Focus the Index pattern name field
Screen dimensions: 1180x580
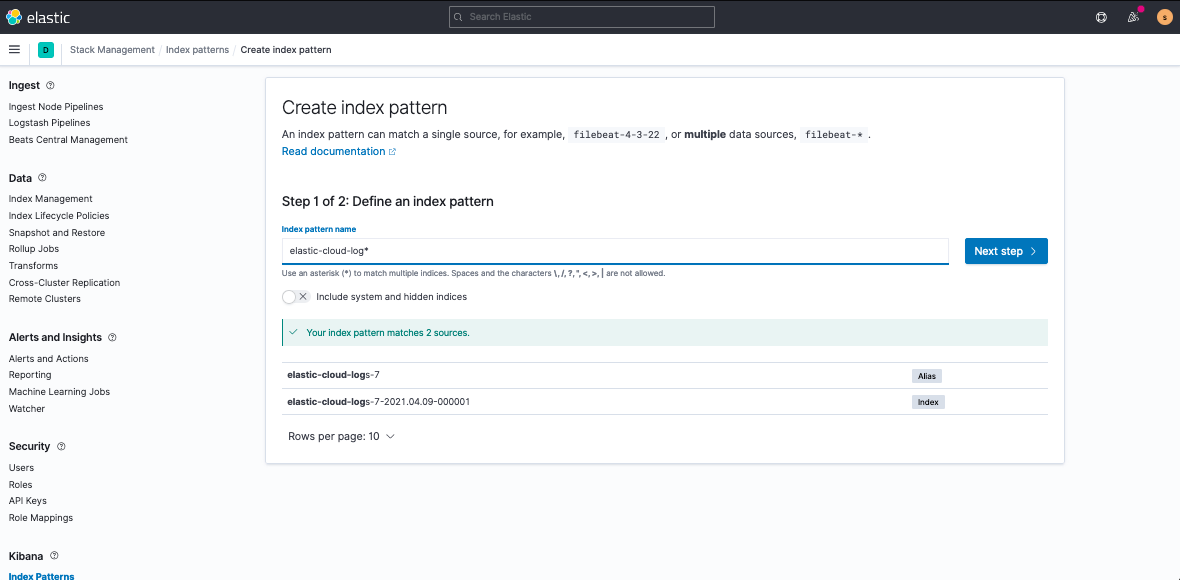(x=616, y=251)
